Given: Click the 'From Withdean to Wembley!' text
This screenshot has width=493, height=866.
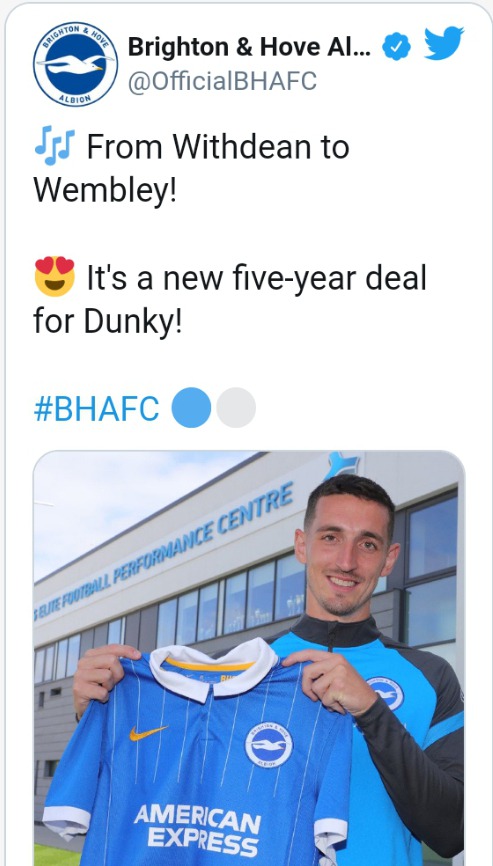Looking at the screenshot, I should (x=192, y=168).
